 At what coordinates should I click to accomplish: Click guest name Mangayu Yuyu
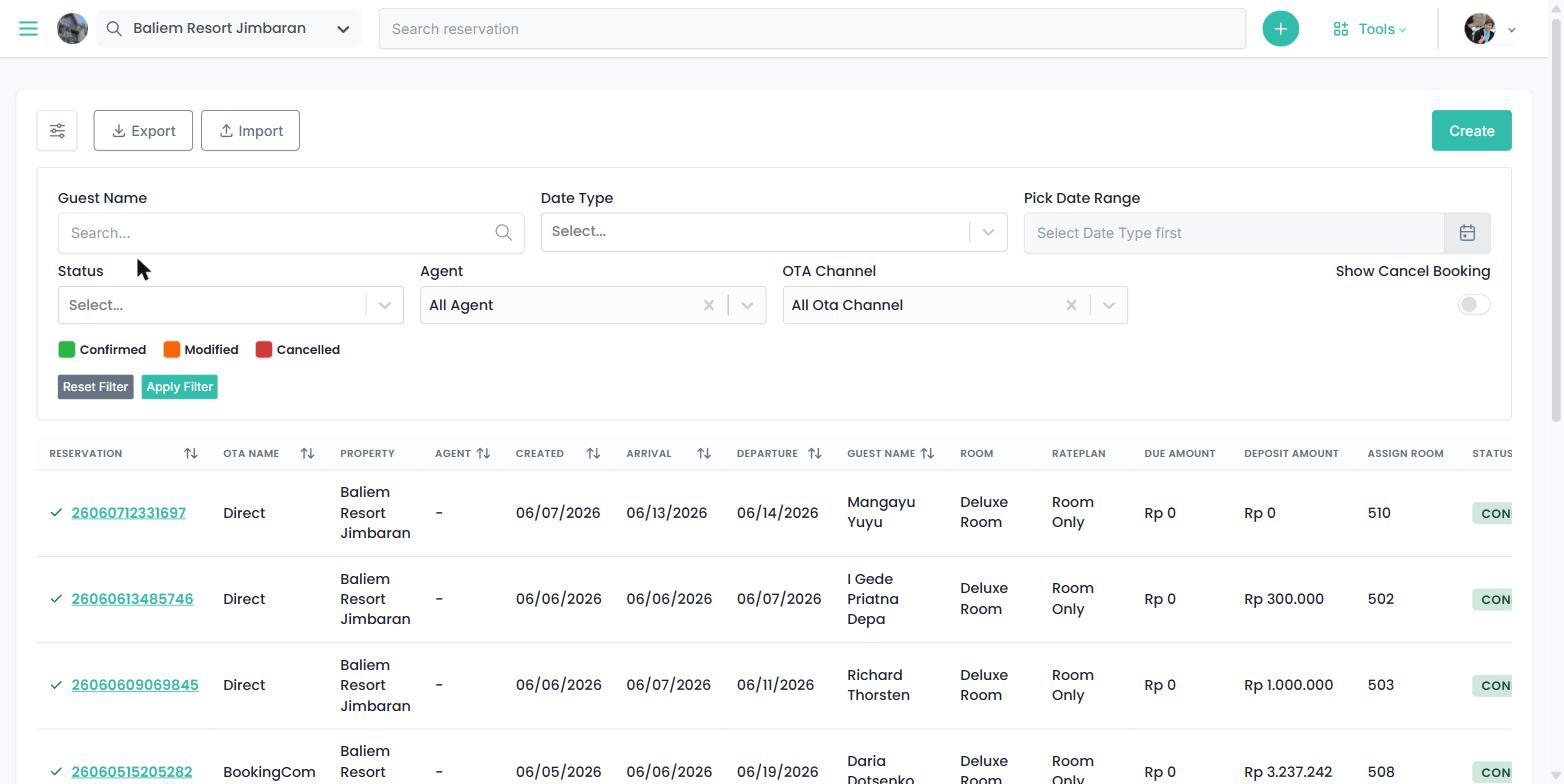tap(881, 512)
